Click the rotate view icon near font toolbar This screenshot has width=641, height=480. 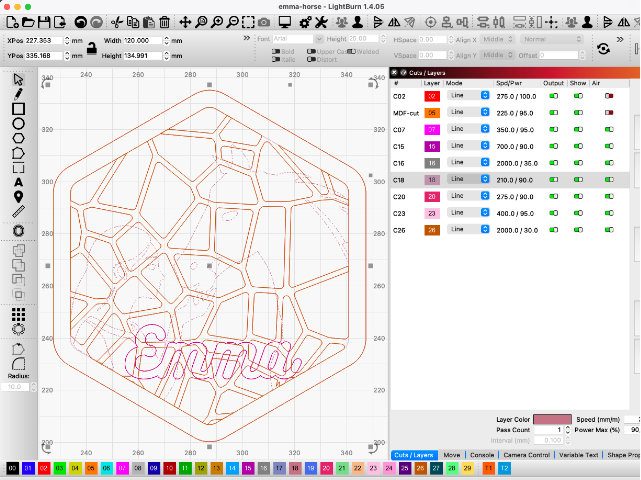(x=603, y=49)
